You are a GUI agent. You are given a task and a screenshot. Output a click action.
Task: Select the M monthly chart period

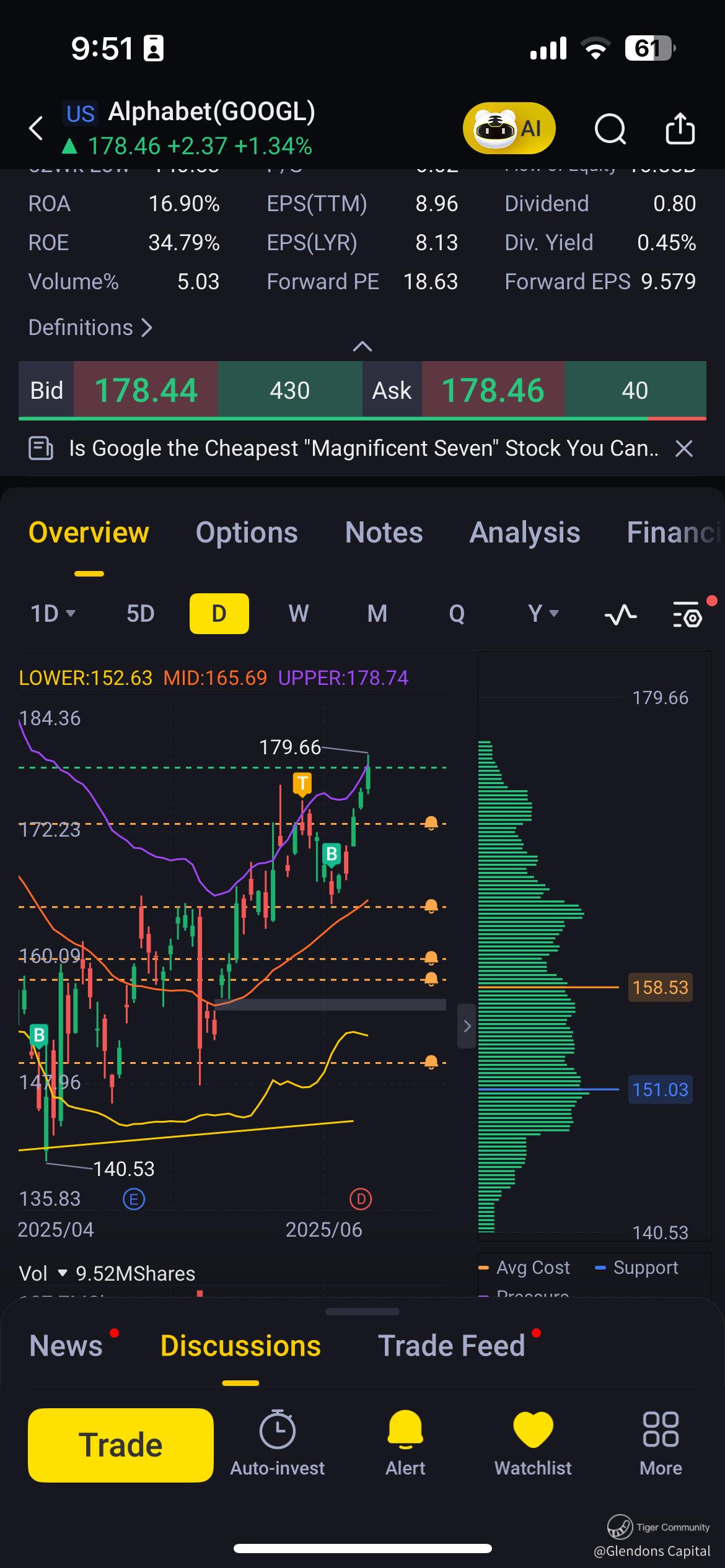(x=377, y=614)
